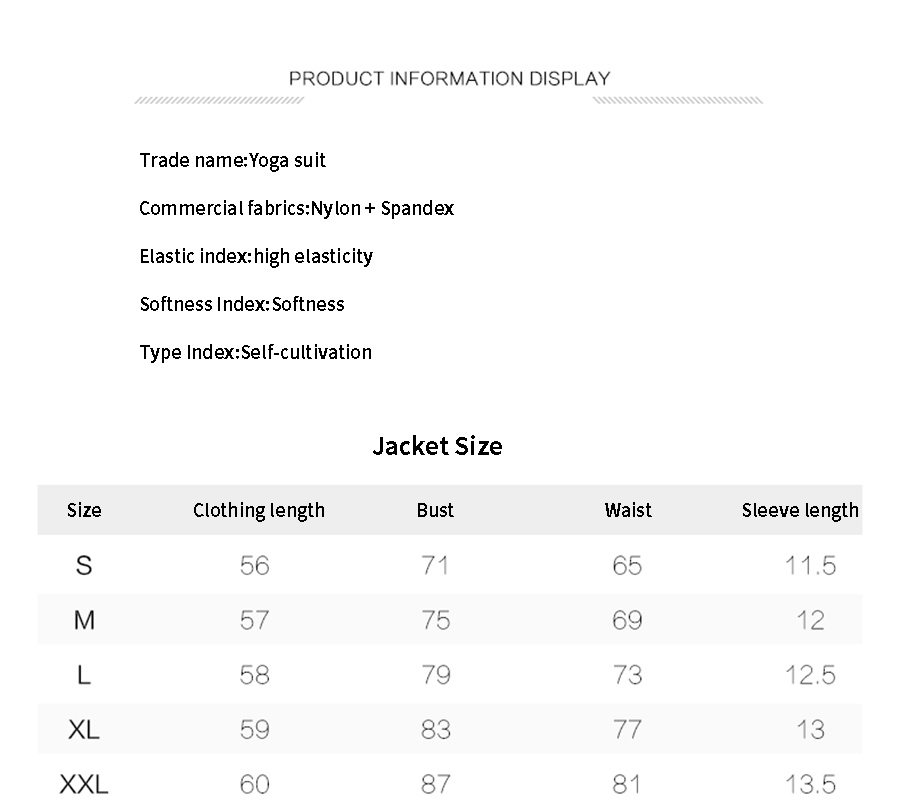
Task: Click the Waist column header
Action: (x=628, y=510)
